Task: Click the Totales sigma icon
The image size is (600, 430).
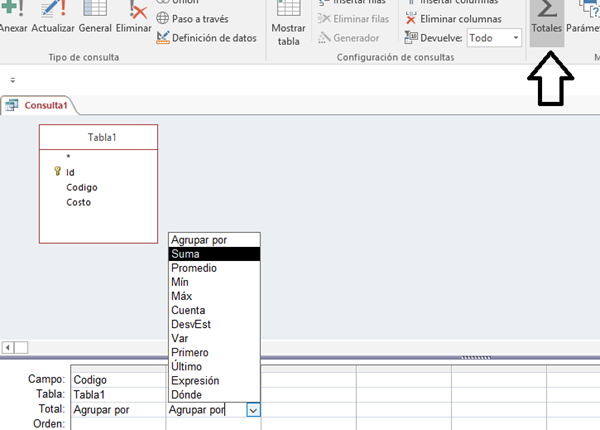Action: [x=546, y=12]
